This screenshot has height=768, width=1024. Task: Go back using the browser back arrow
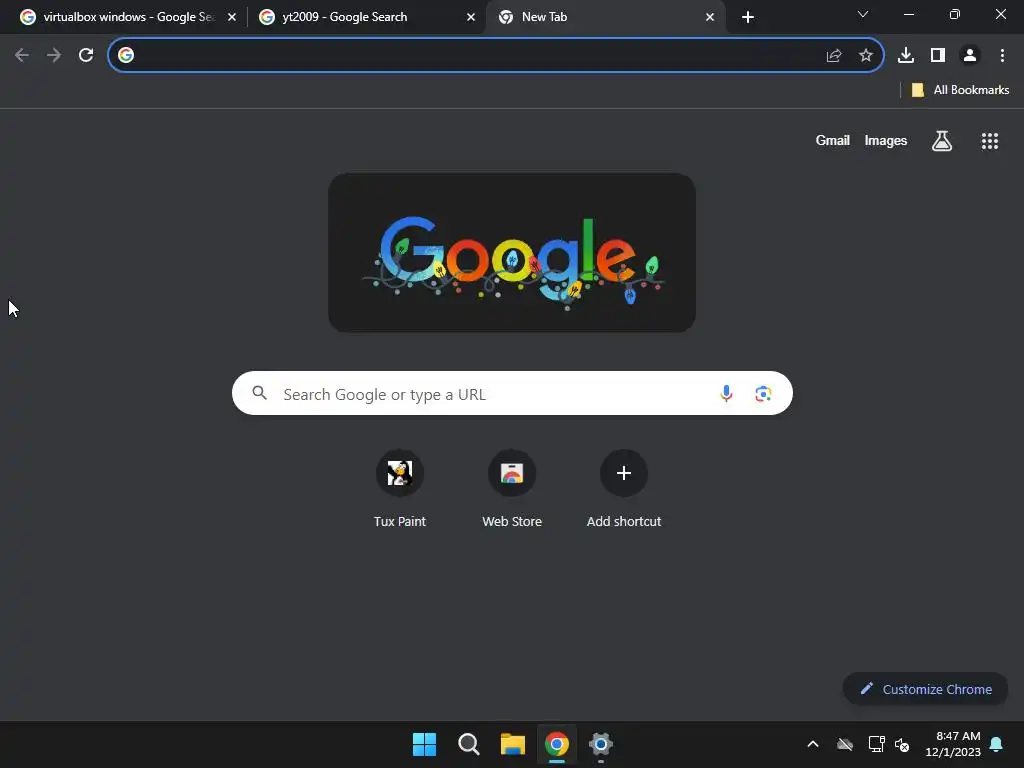(x=22, y=56)
